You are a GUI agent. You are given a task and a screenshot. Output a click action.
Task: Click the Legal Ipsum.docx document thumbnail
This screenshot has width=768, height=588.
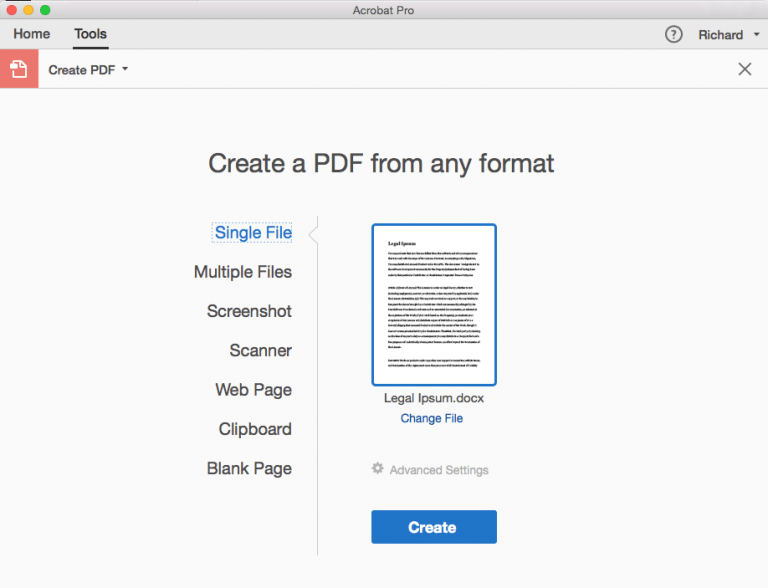(433, 304)
